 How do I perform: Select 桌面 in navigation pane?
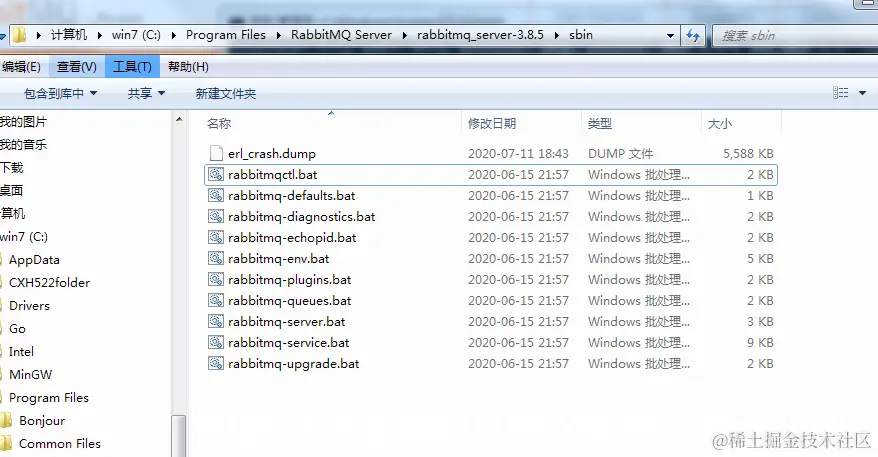12,190
